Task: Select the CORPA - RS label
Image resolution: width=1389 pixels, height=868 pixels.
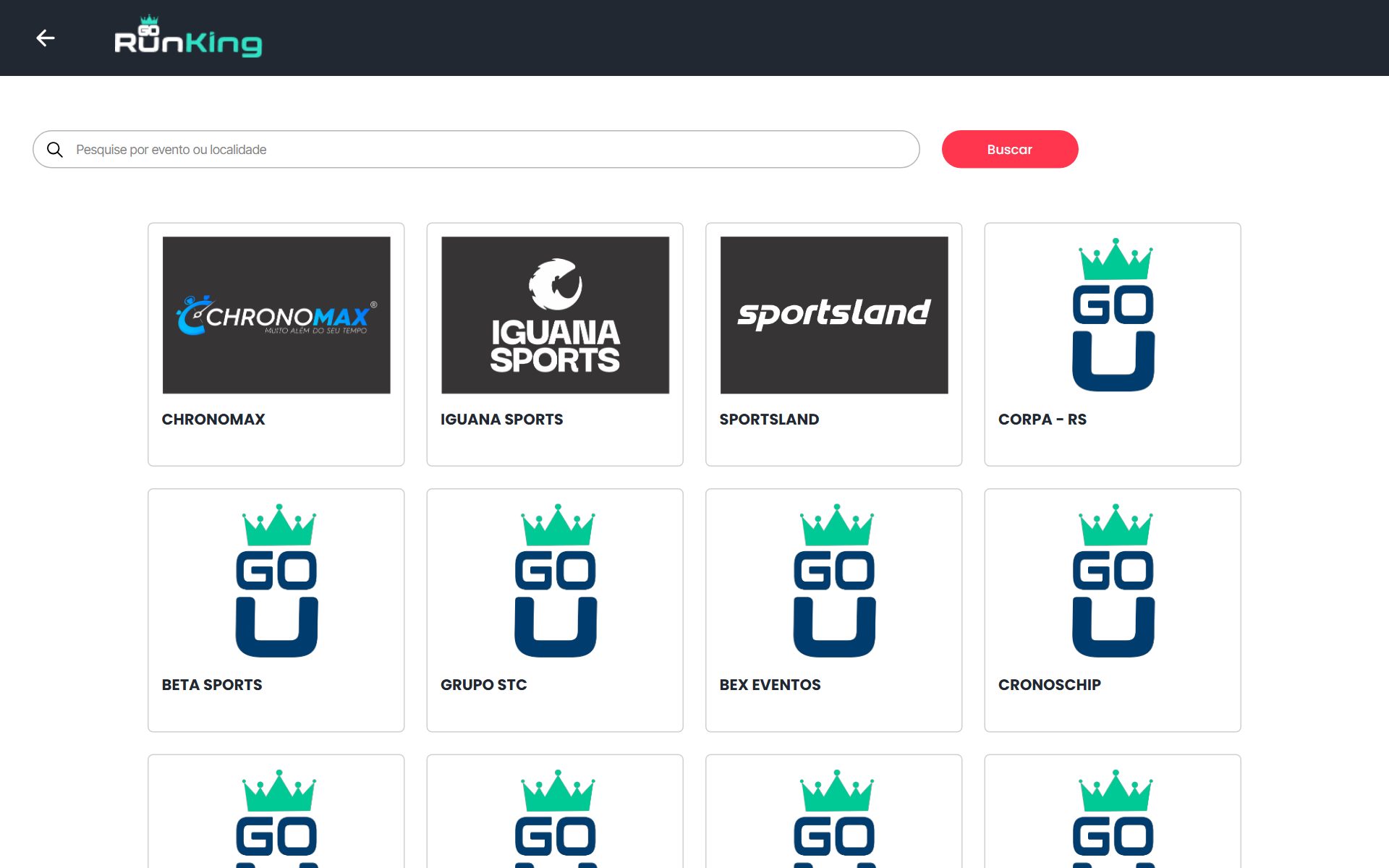Action: coord(1042,420)
